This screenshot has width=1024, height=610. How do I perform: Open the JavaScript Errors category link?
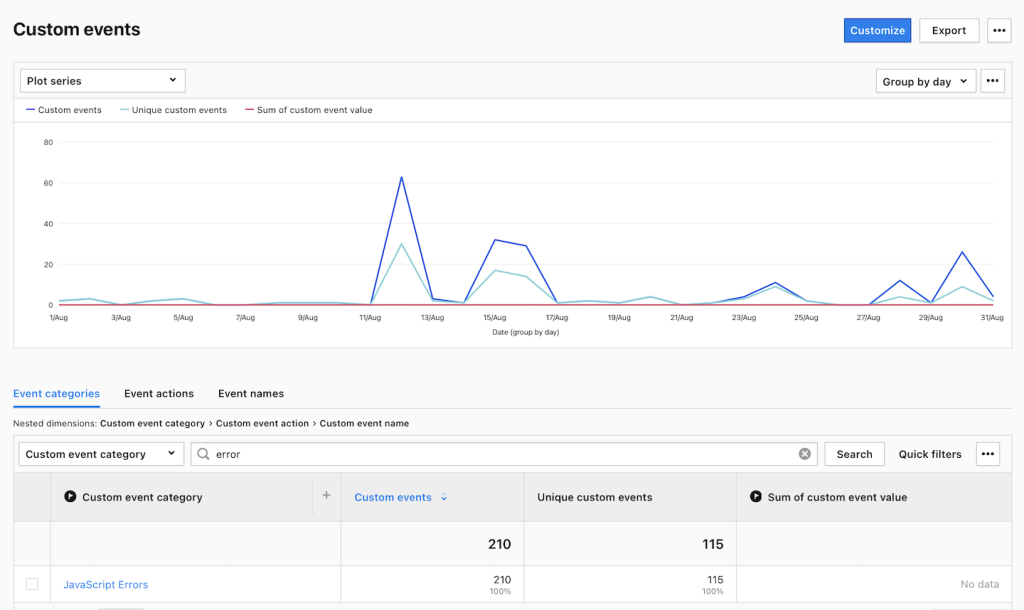click(105, 585)
